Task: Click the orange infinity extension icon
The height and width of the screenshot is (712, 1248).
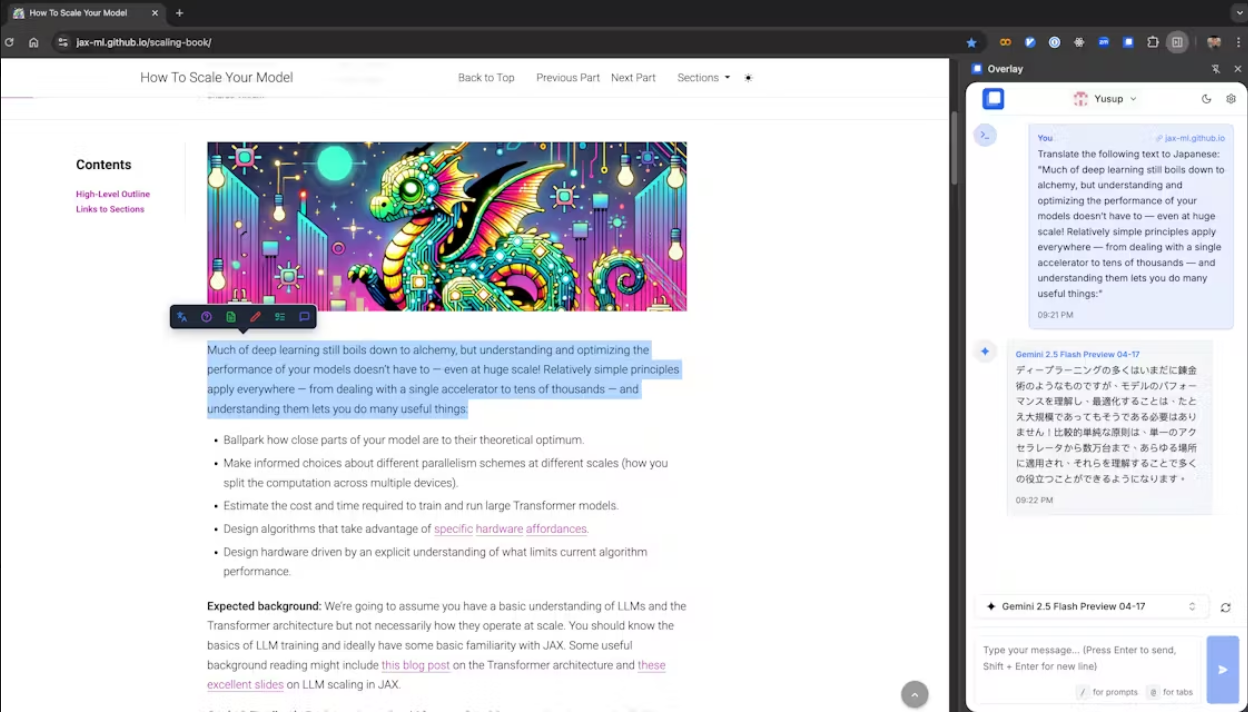Action: 1005,43
